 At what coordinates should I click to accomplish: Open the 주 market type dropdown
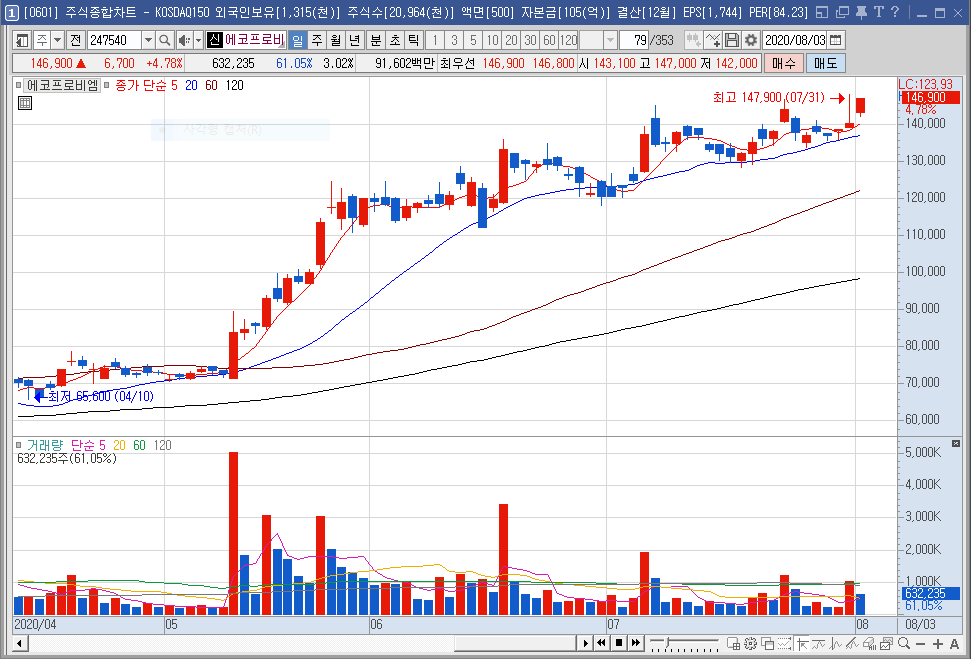coord(58,40)
